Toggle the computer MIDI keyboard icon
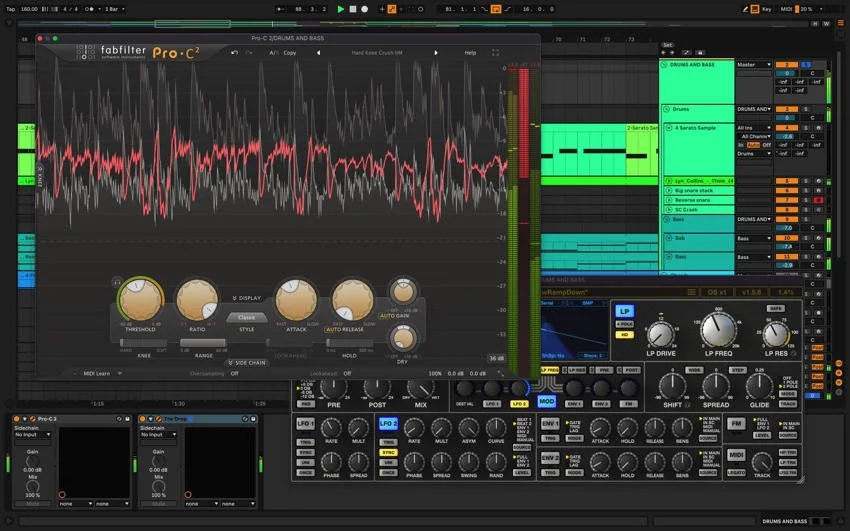Image resolution: width=850 pixels, height=531 pixels. pos(755,9)
